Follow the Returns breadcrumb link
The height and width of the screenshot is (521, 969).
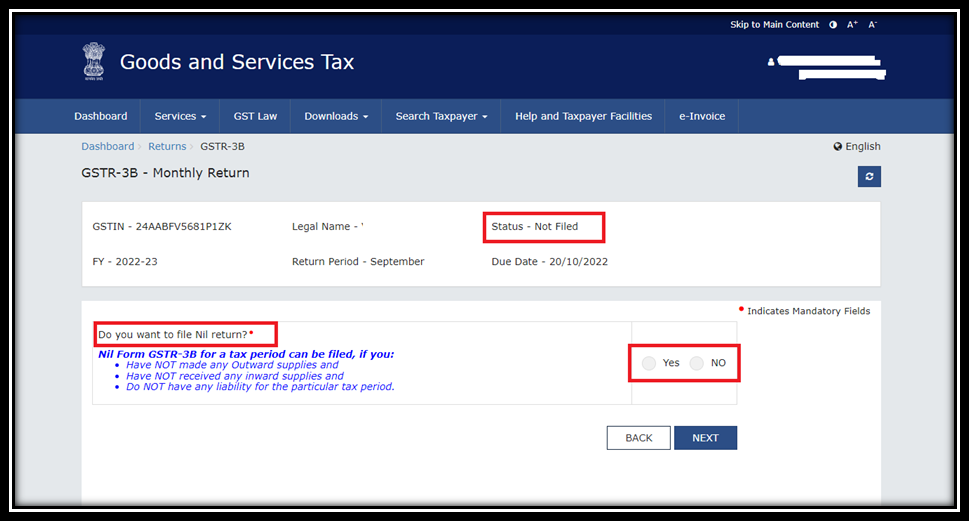coord(167,146)
